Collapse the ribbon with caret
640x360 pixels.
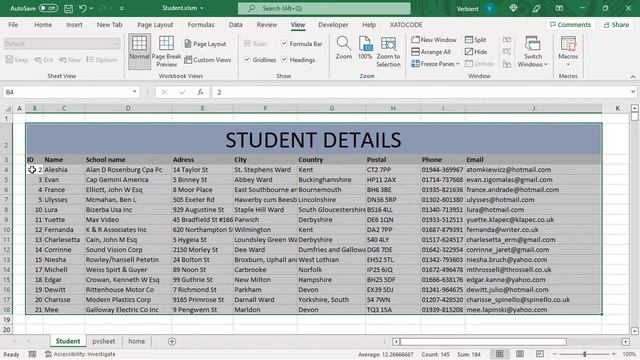(x=633, y=76)
